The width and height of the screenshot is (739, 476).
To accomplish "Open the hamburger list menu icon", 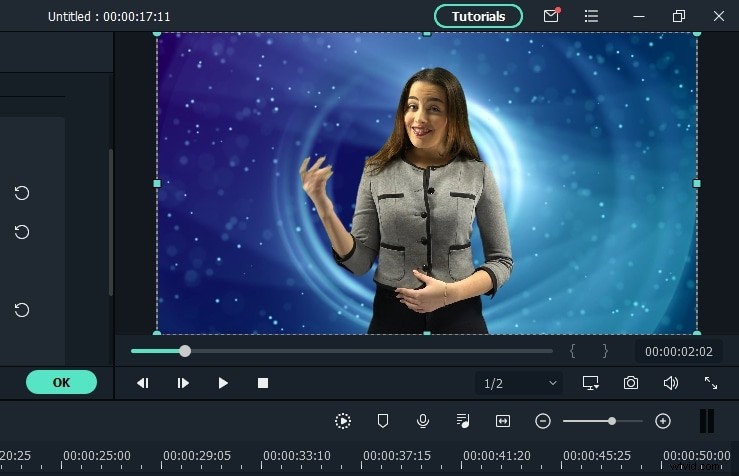I will (591, 16).
